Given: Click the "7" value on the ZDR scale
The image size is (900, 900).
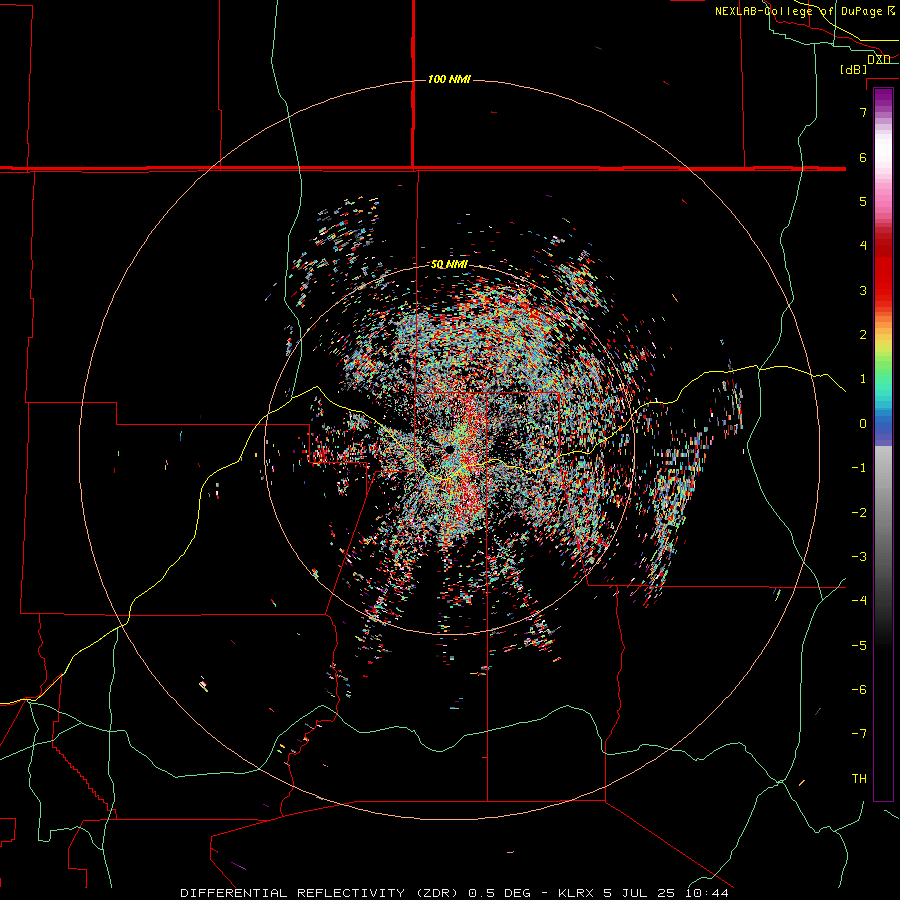Looking at the screenshot, I should tap(863, 112).
